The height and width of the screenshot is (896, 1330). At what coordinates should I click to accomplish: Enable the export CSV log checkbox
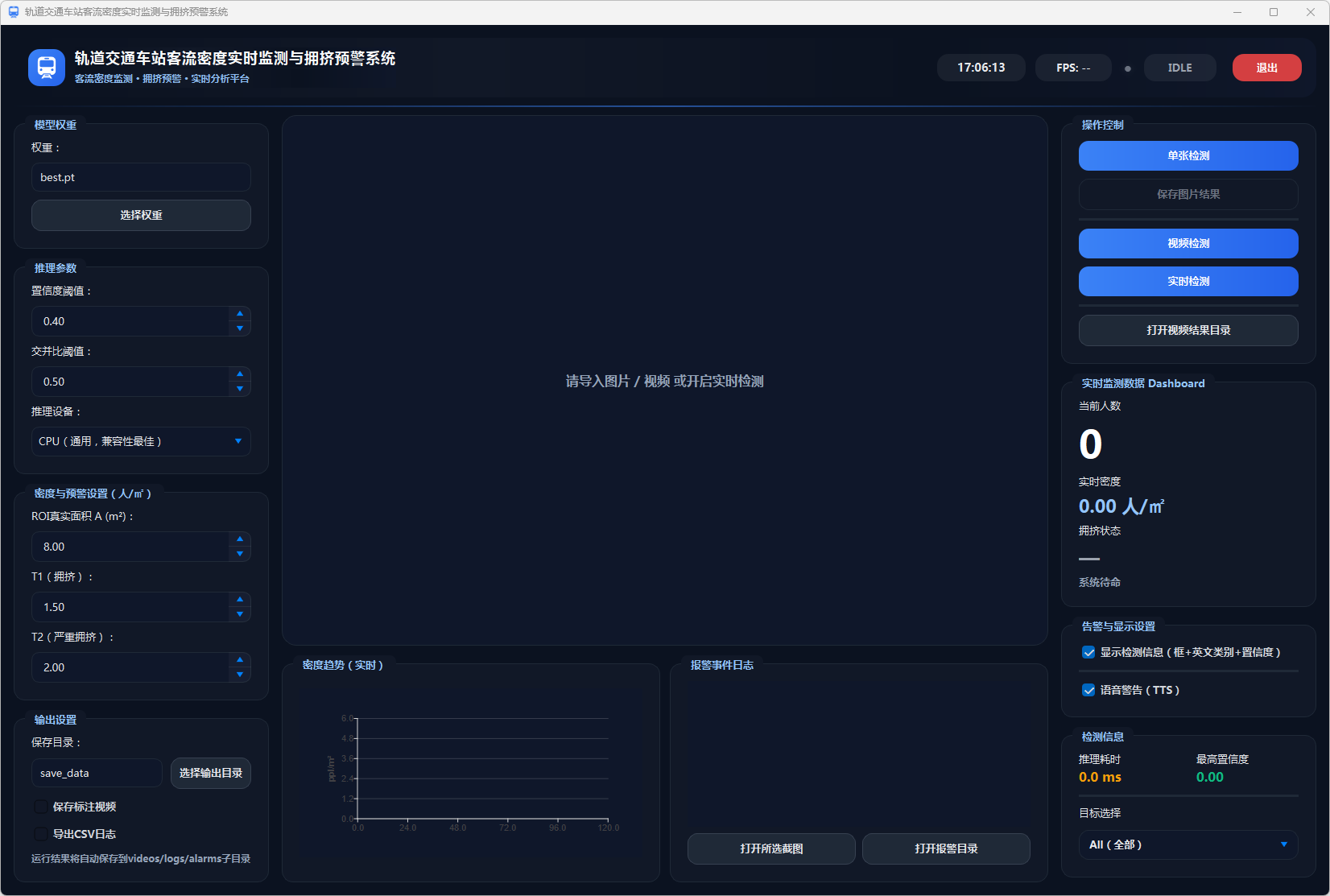coord(41,834)
